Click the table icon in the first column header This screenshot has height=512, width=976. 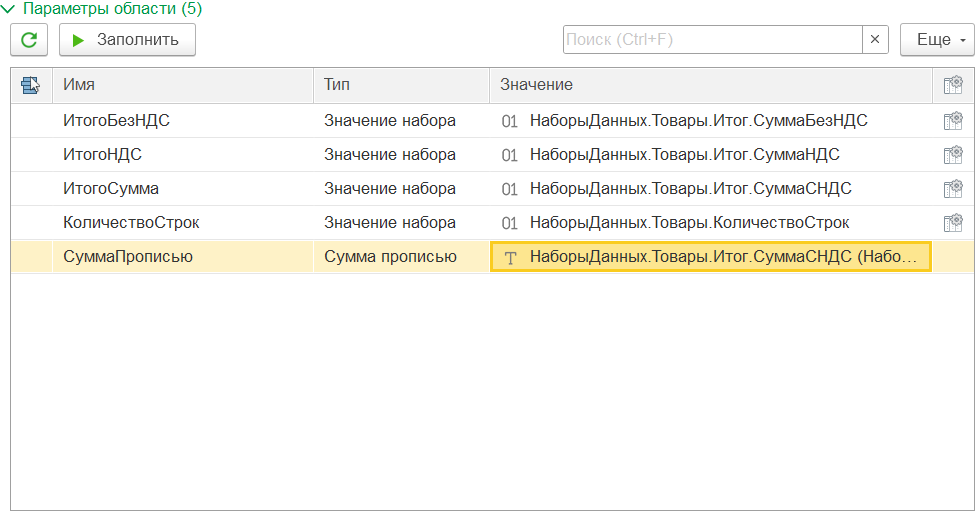tap(31, 86)
